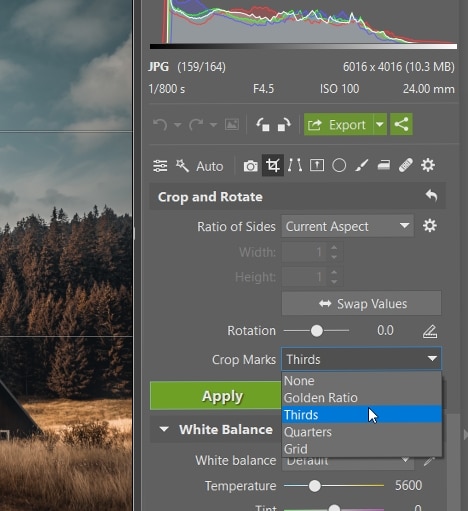468x511 pixels.
Task: Click the image dimensions 6016 x 4016 text
Action: click(374, 67)
